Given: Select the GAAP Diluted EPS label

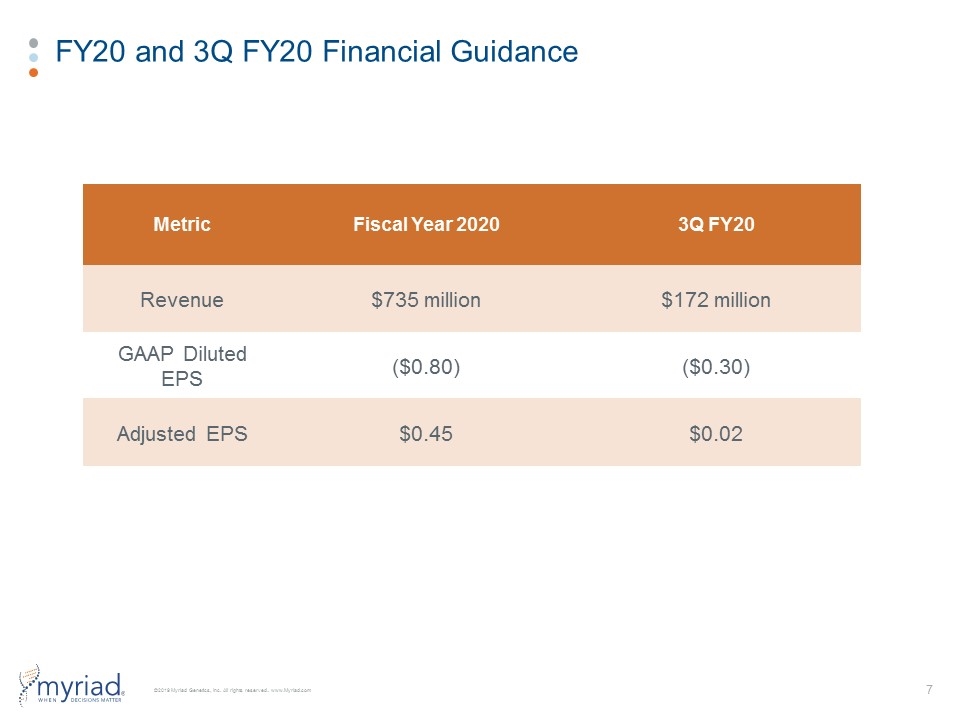Looking at the screenshot, I should (182, 366).
